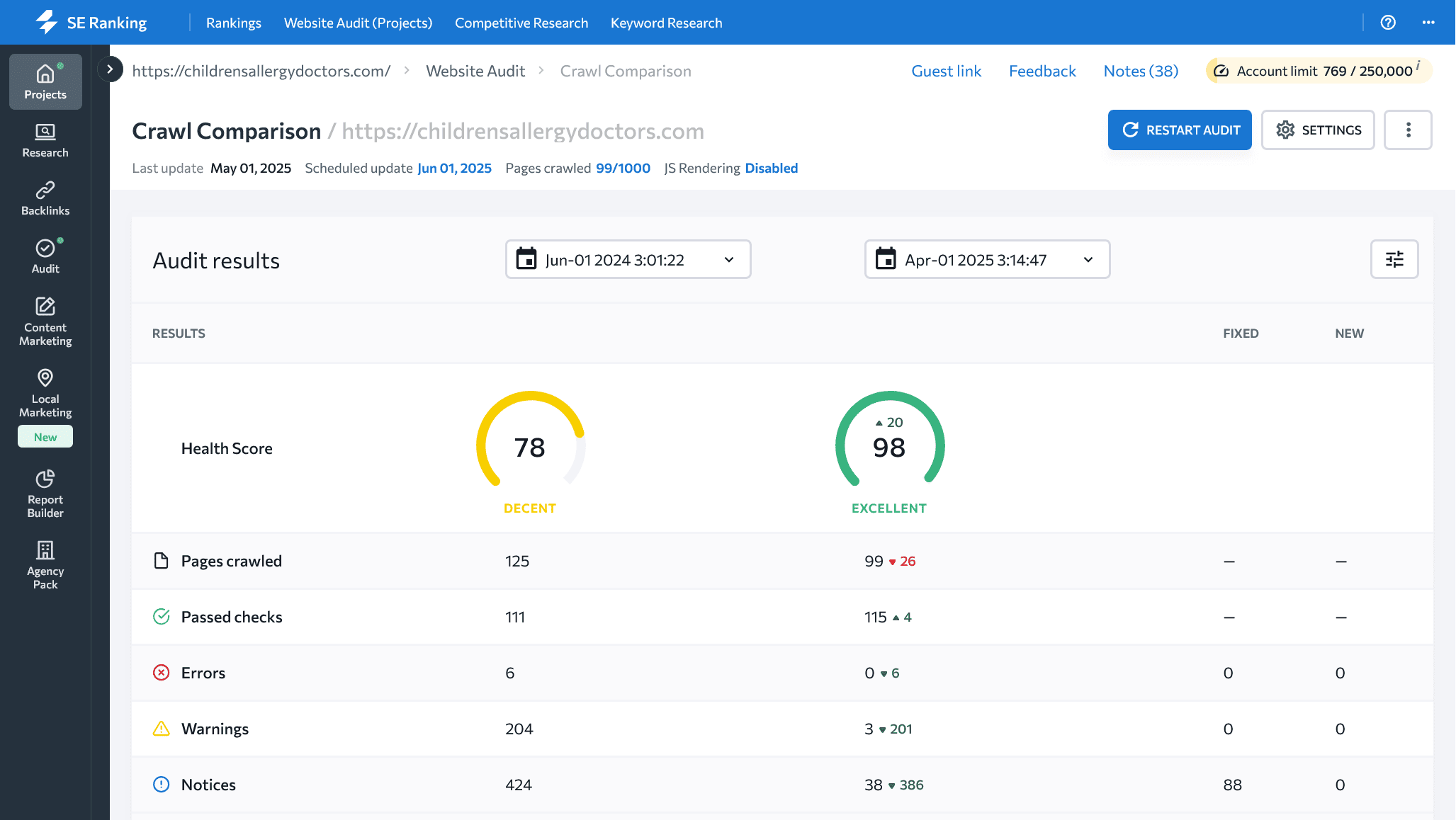Expand the sidebar with arrow toggle
Viewport: 1456px width, 820px height.
click(110, 69)
